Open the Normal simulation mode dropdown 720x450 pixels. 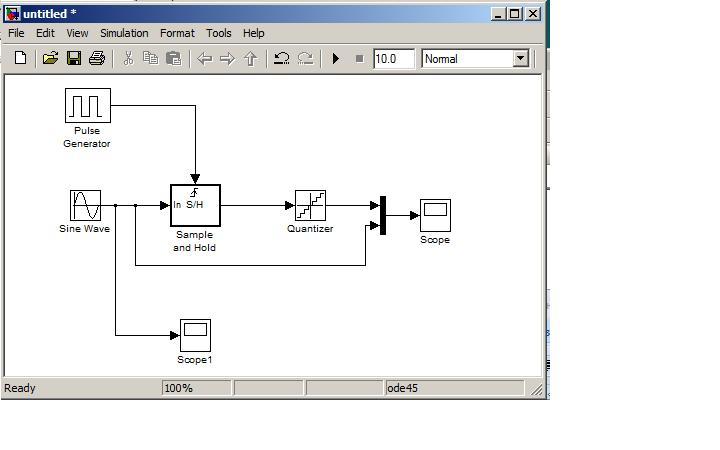point(520,59)
